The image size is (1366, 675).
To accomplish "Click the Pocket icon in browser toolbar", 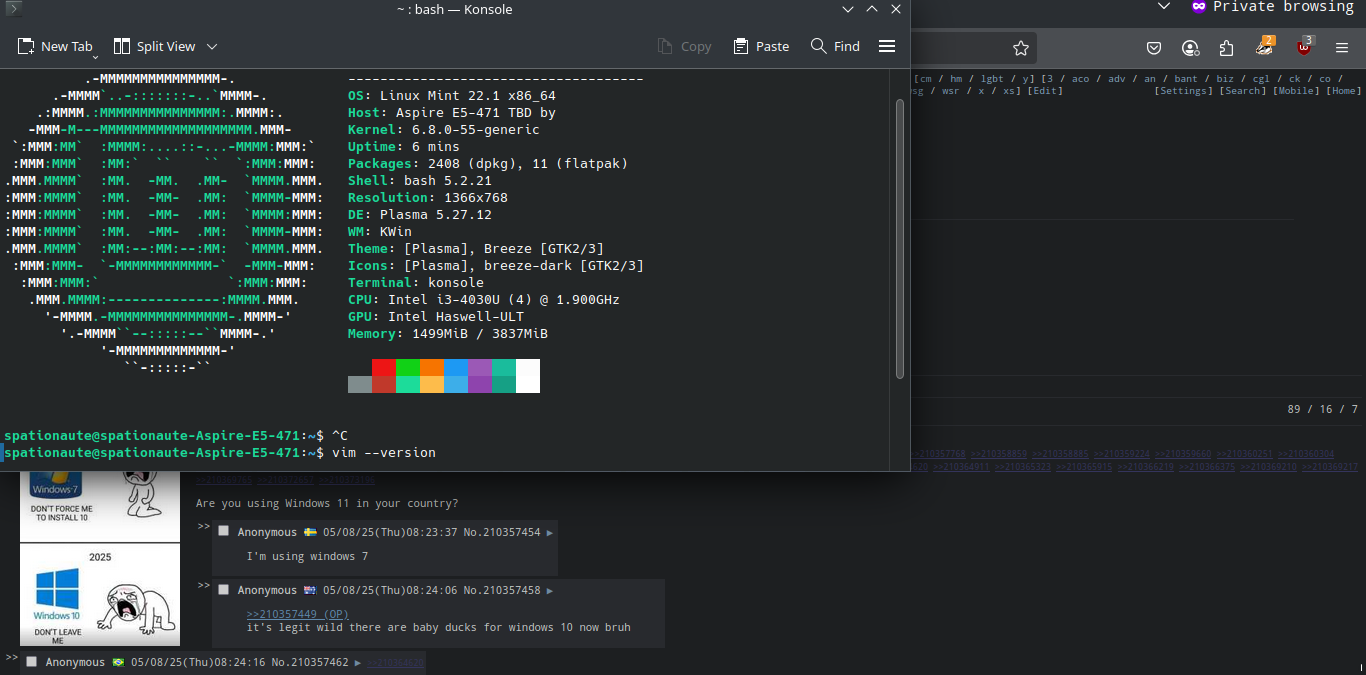I will 1153,48.
